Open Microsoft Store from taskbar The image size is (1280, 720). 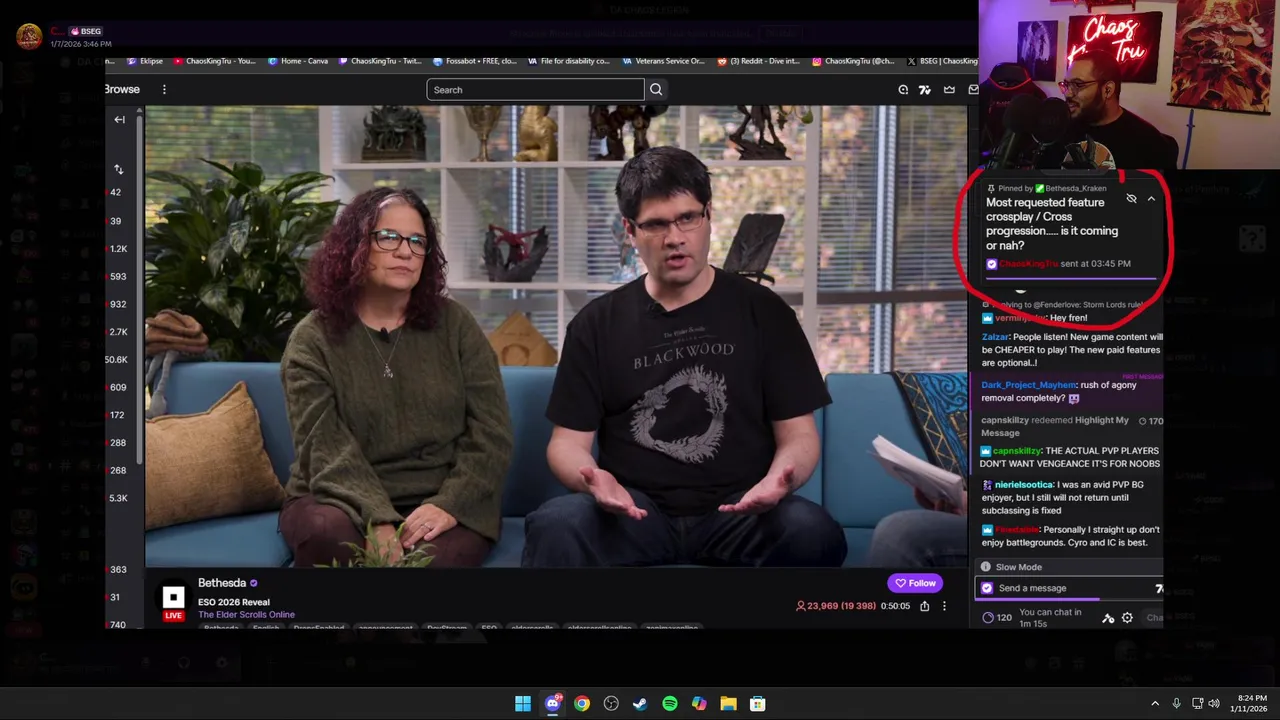pyautogui.click(x=758, y=704)
